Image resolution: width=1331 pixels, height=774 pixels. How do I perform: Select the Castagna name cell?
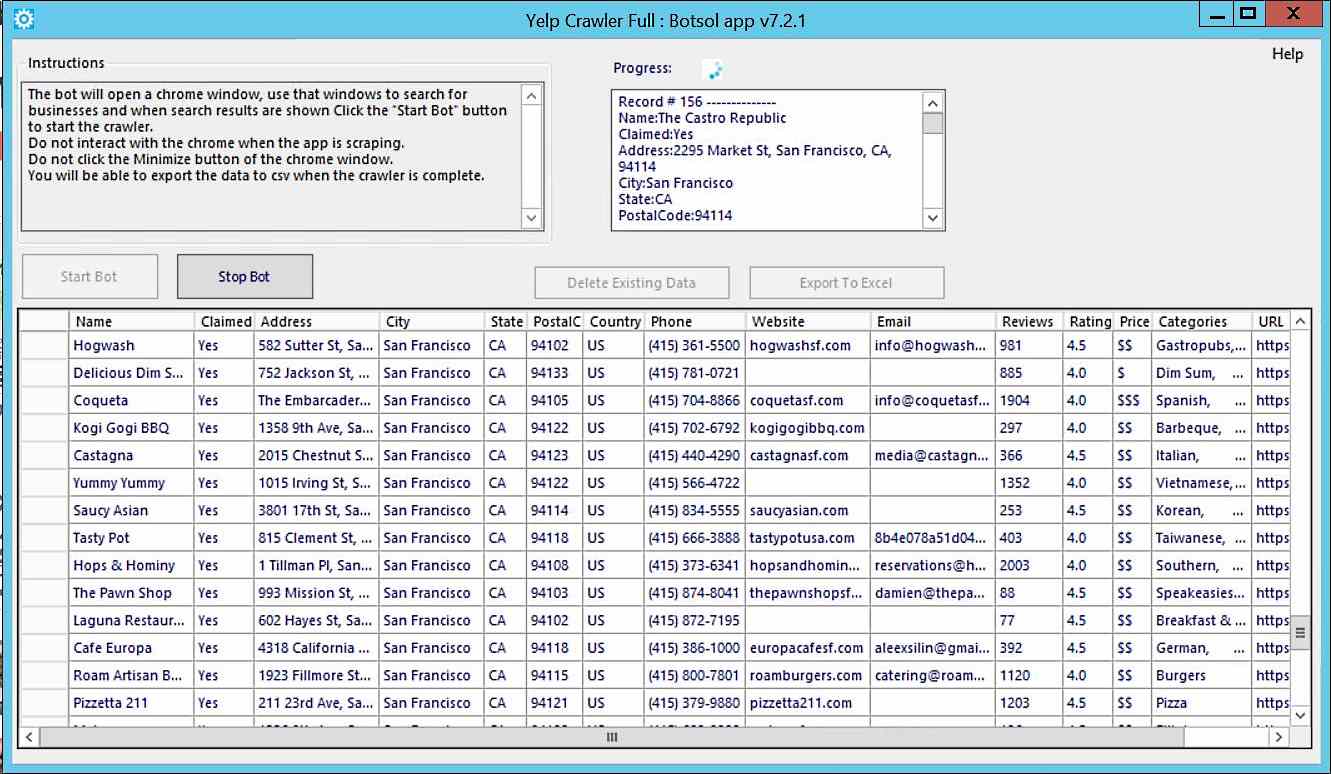pos(132,456)
